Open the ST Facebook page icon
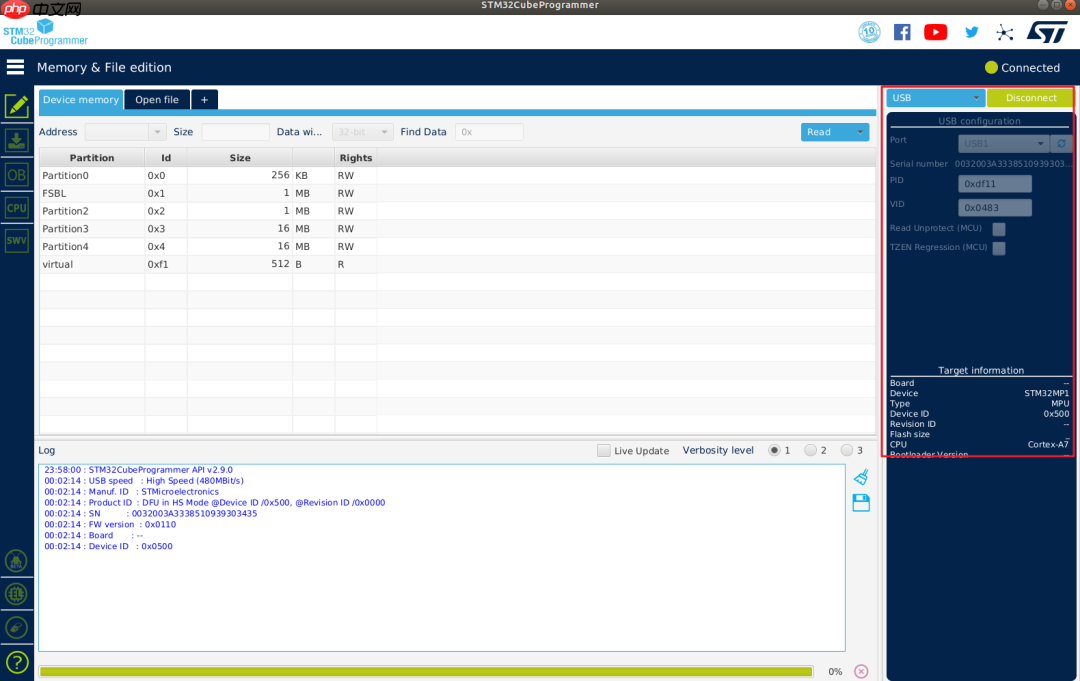 pyautogui.click(x=902, y=32)
